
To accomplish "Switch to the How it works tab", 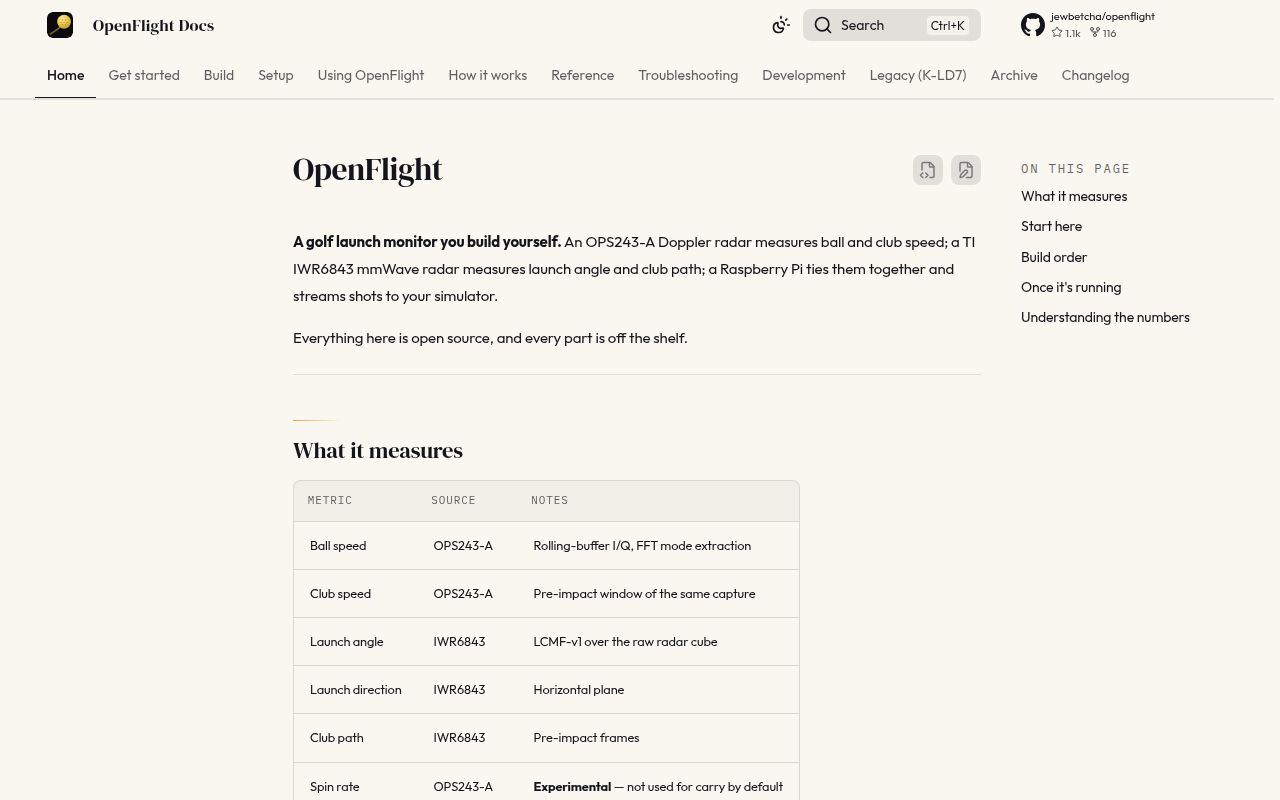I will [488, 75].
